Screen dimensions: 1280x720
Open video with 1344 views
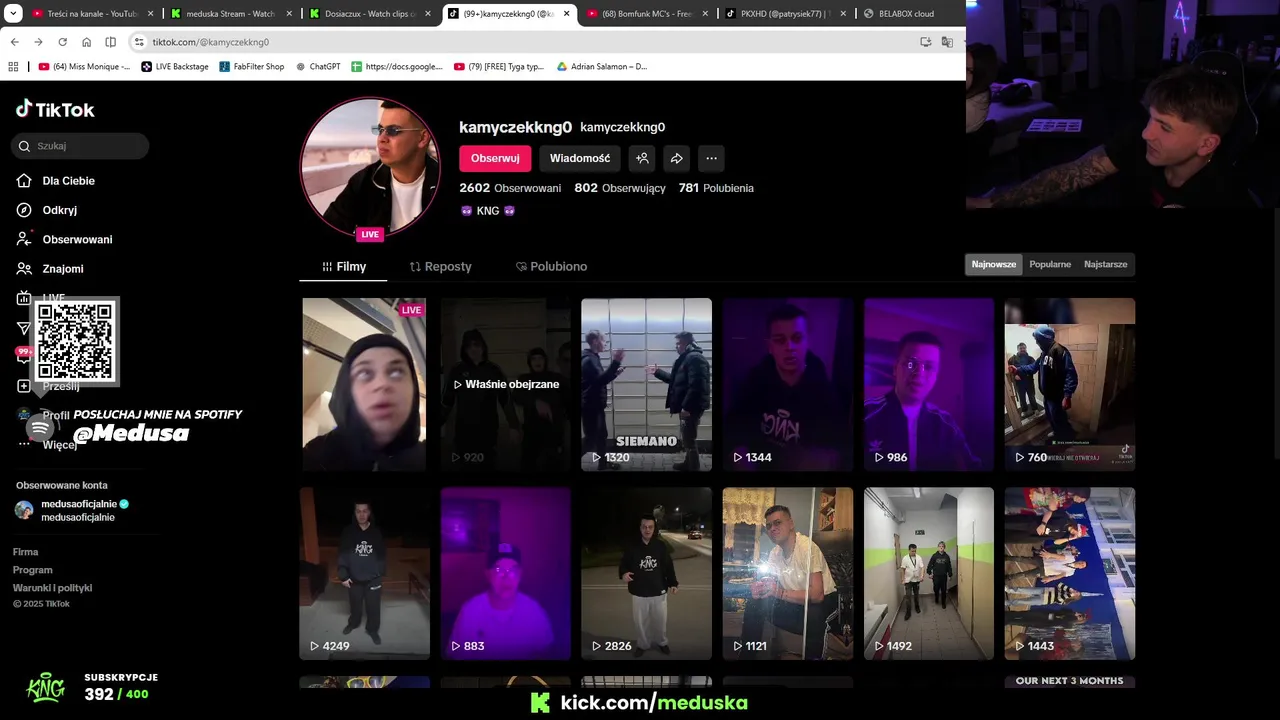coord(788,384)
